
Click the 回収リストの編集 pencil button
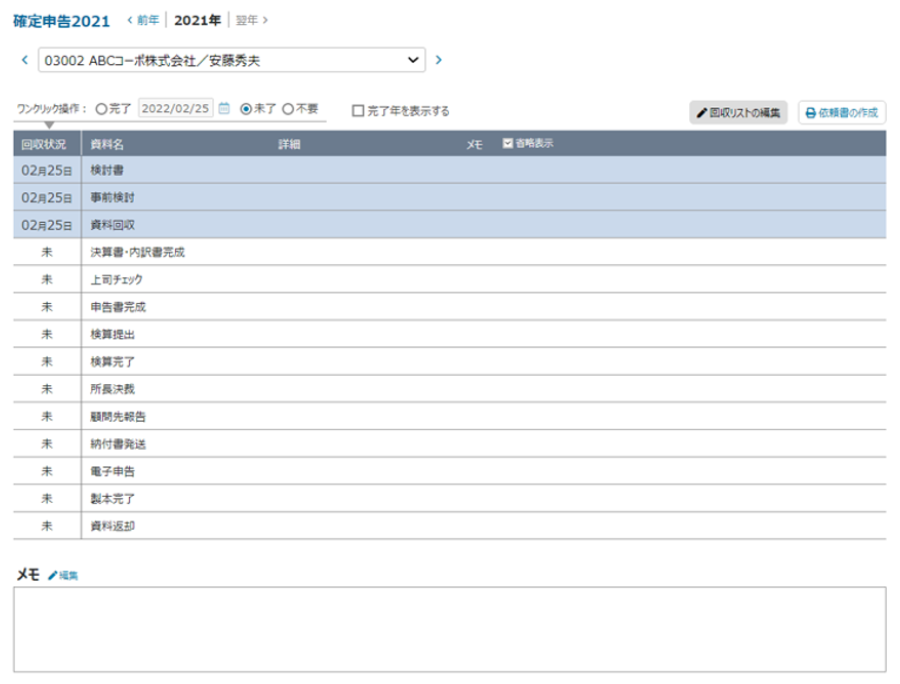point(739,113)
